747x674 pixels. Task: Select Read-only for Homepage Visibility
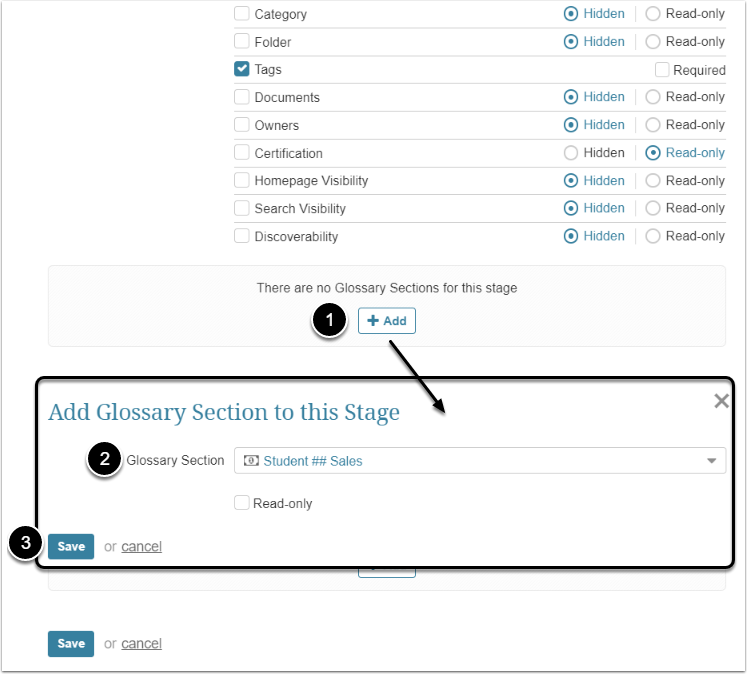(653, 181)
